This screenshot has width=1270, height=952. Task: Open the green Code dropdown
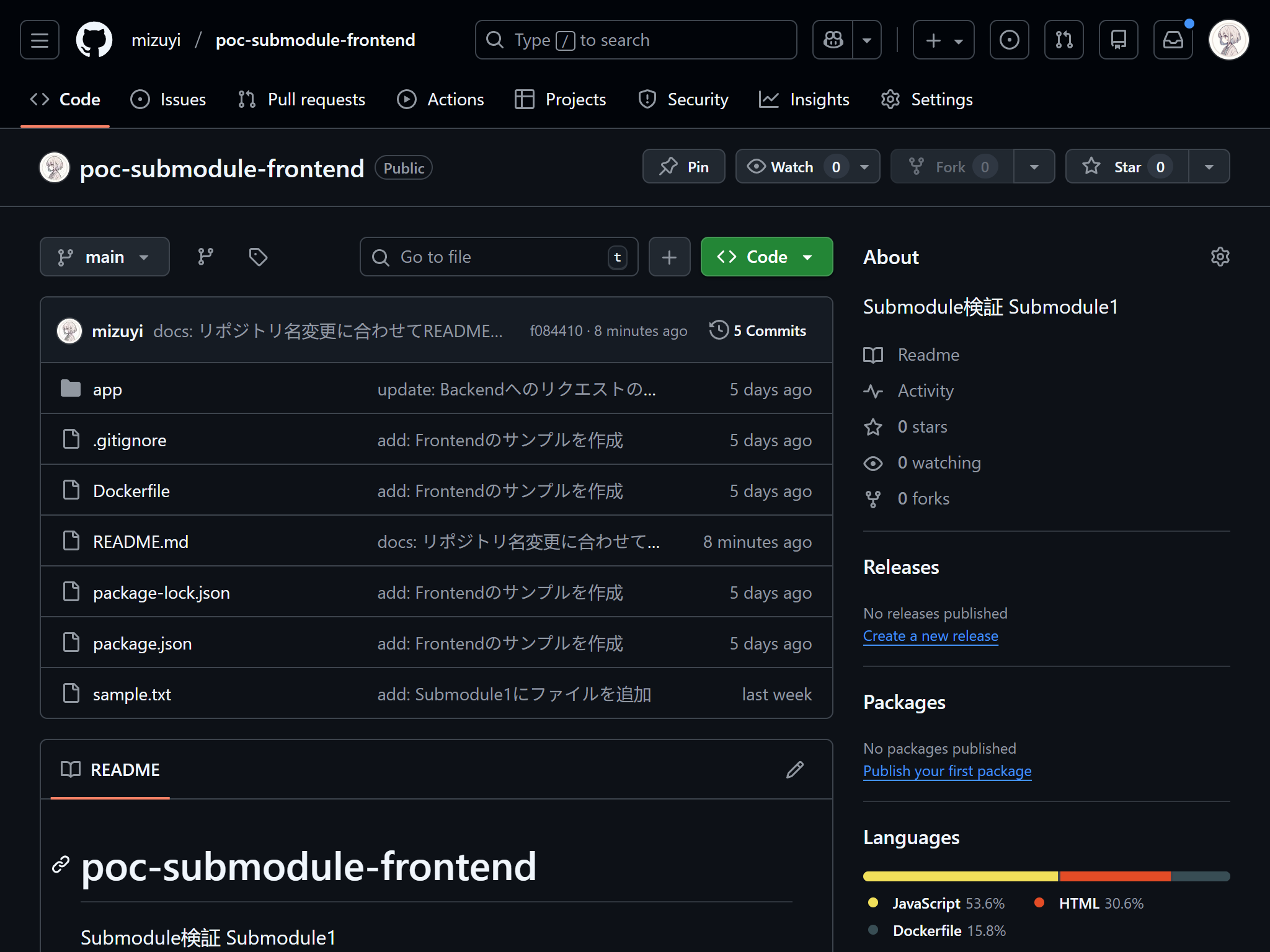pyautogui.click(x=766, y=256)
